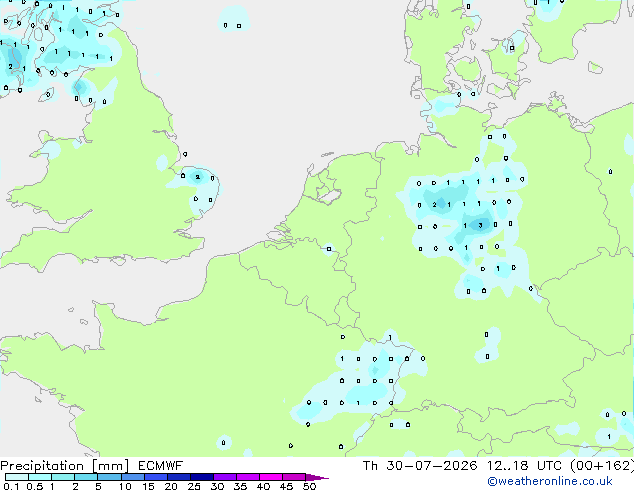
Task: Click the purple arrow past 50 on legend
Action: coord(317,477)
